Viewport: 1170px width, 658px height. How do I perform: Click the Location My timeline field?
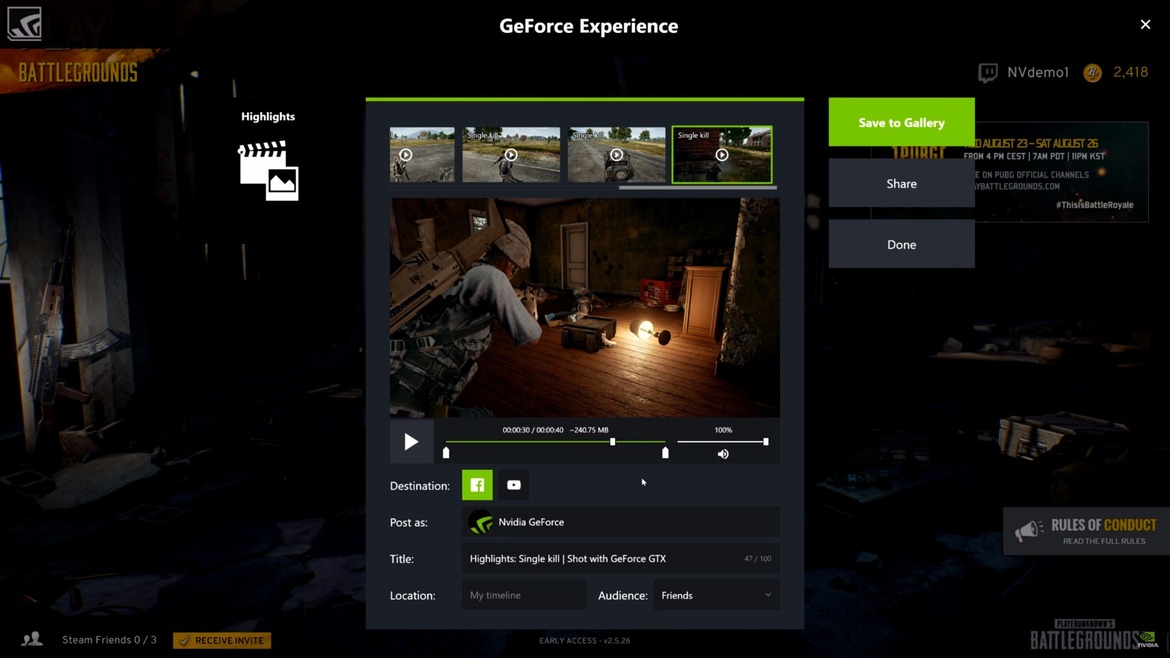524,595
